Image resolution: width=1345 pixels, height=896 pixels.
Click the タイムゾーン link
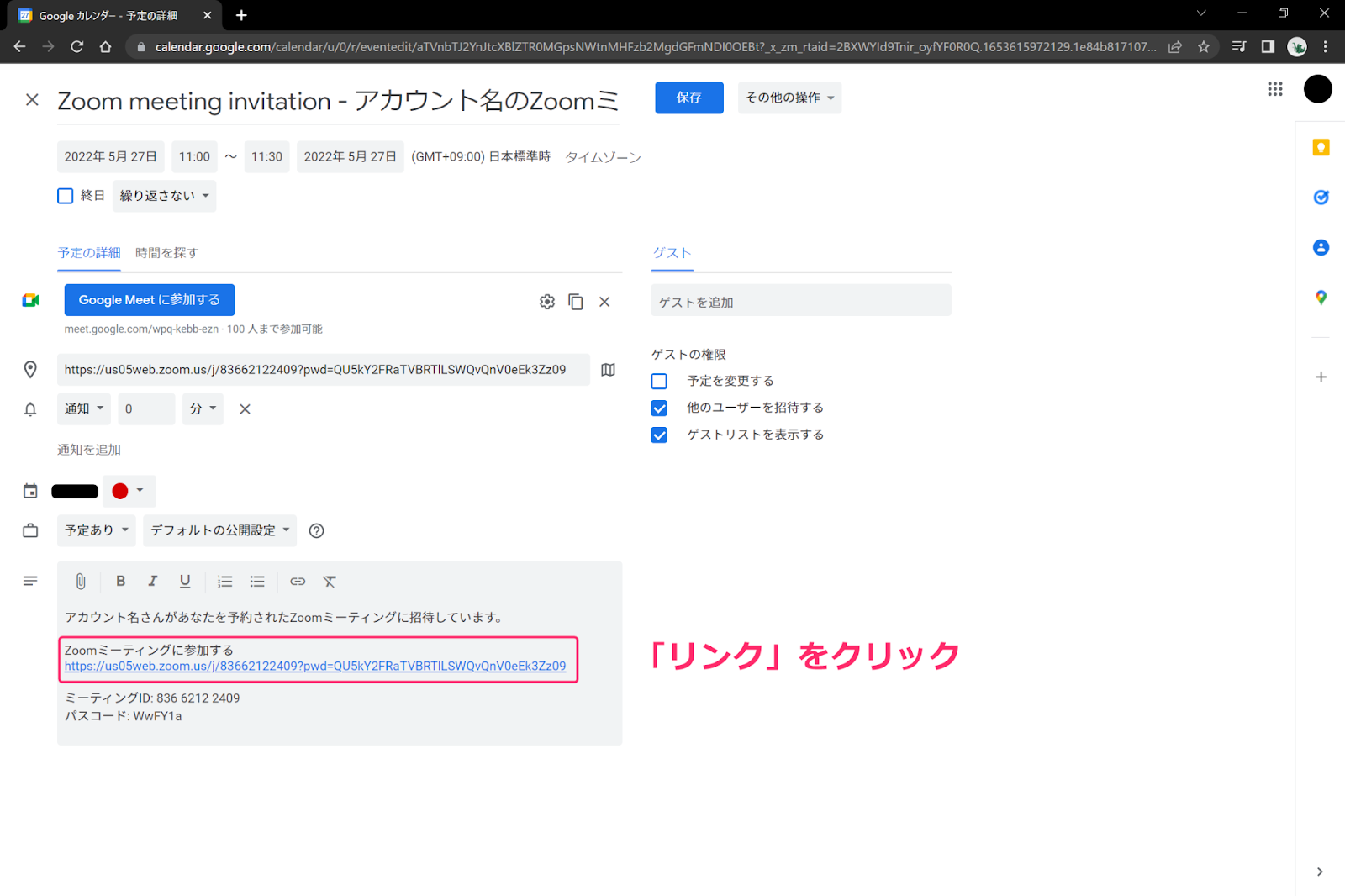[603, 157]
